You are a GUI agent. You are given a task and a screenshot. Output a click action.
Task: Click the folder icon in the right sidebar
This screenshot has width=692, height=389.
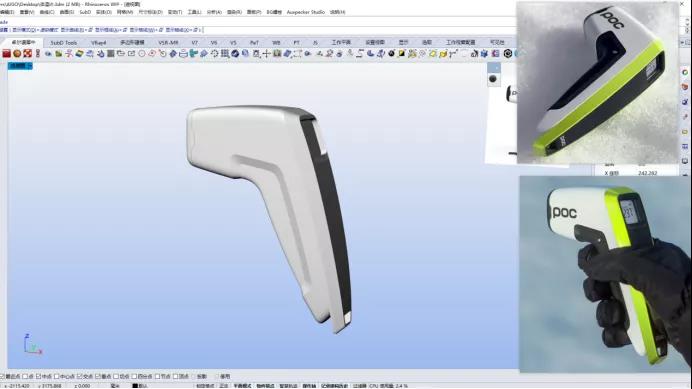coord(685,132)
